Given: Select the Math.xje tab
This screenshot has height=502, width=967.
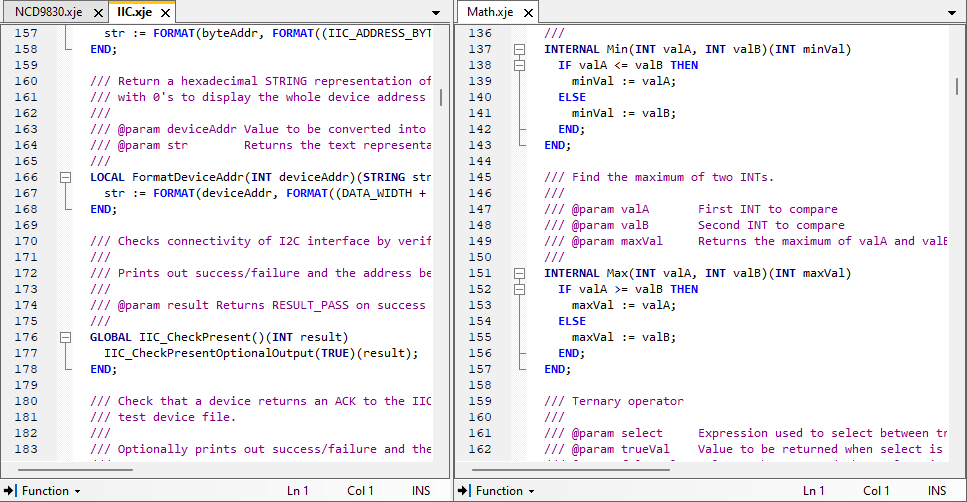Looking at the screenshot, I should point(490,13).
